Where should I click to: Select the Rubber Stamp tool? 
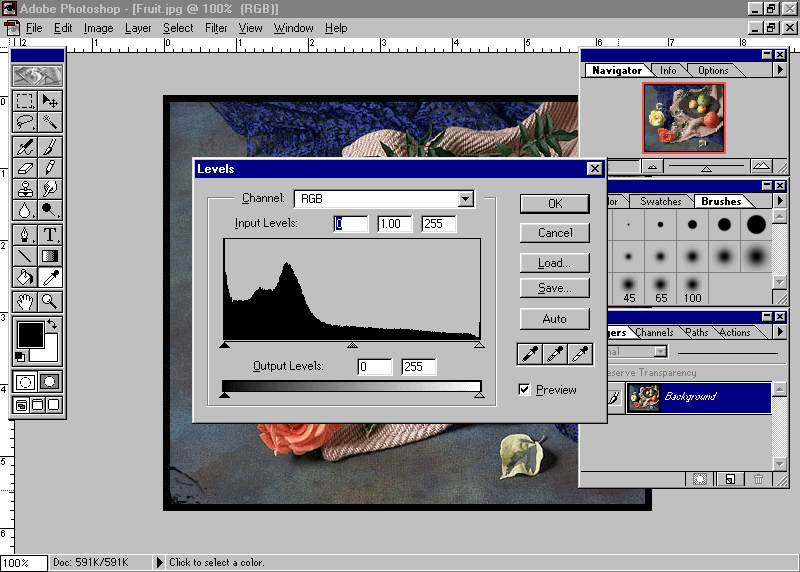(24, 189)
